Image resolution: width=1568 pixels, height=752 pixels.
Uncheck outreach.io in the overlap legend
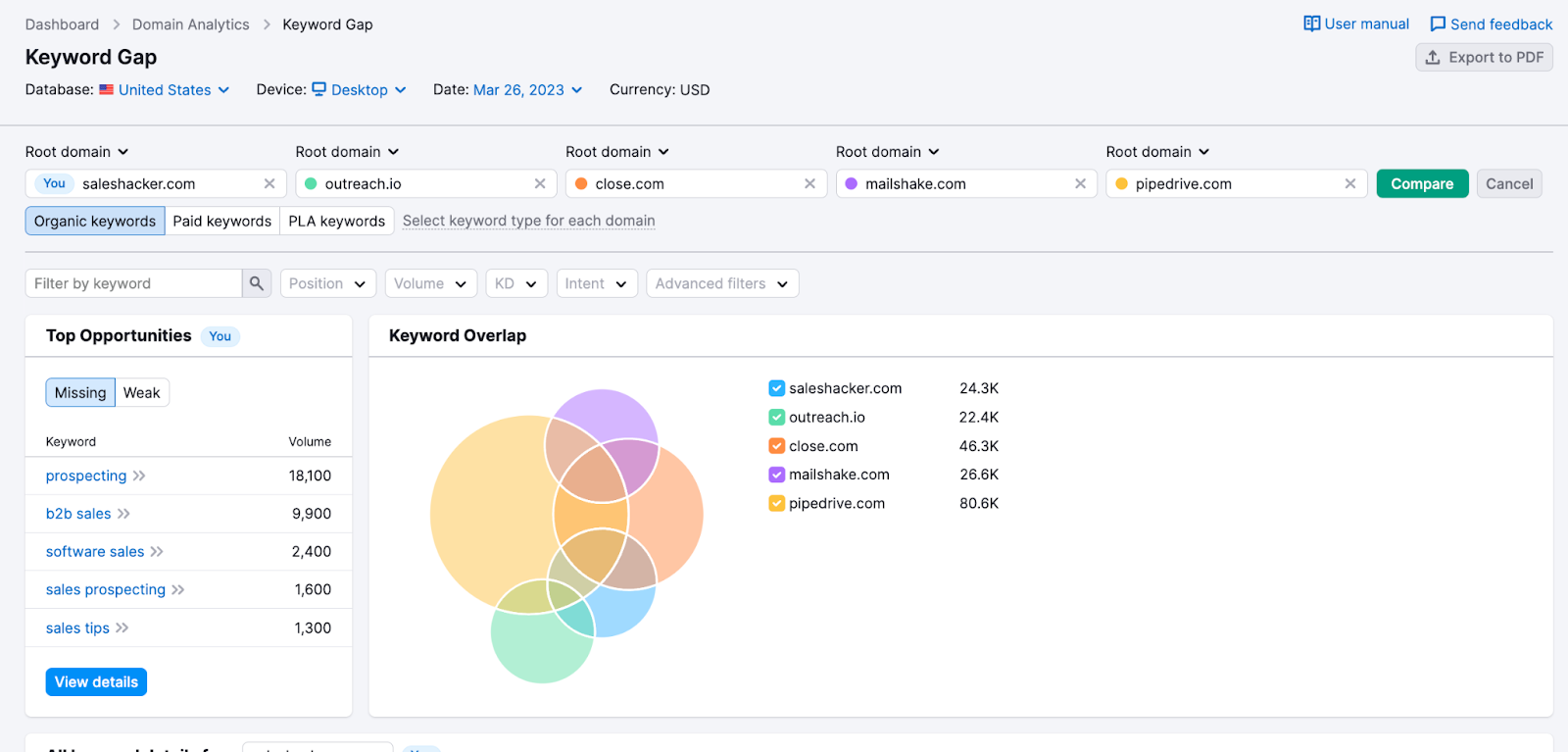(x=777, y=417)
